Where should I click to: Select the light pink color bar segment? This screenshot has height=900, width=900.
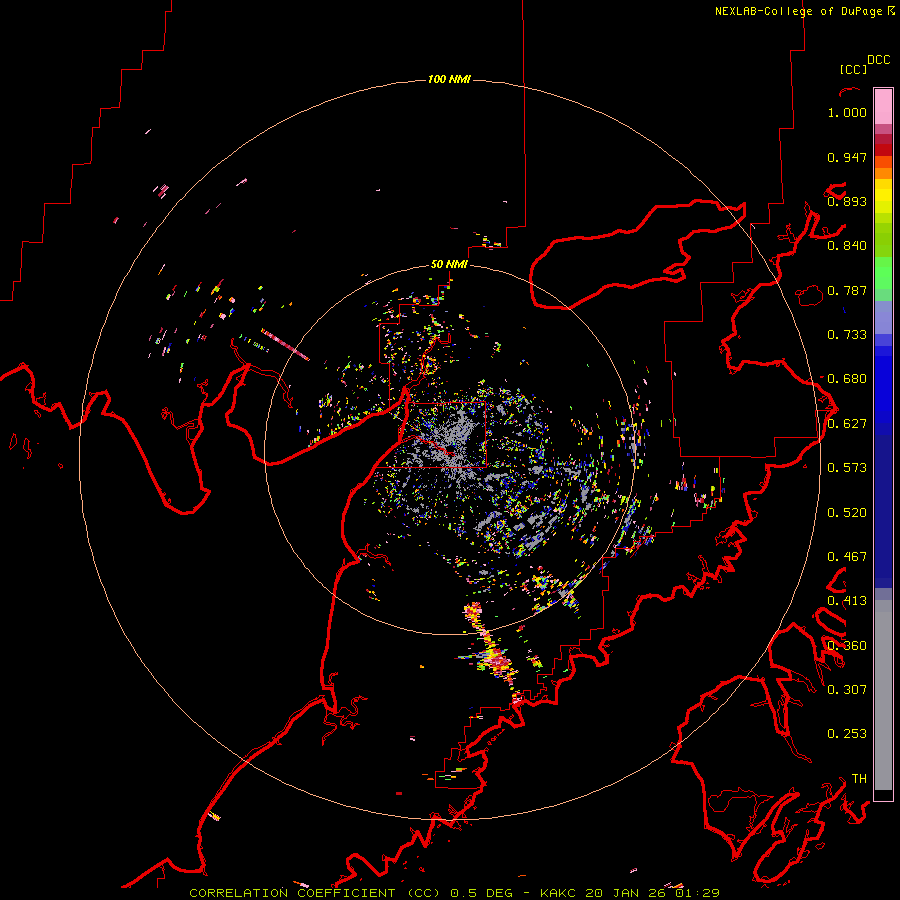click(x=883, y=107)
